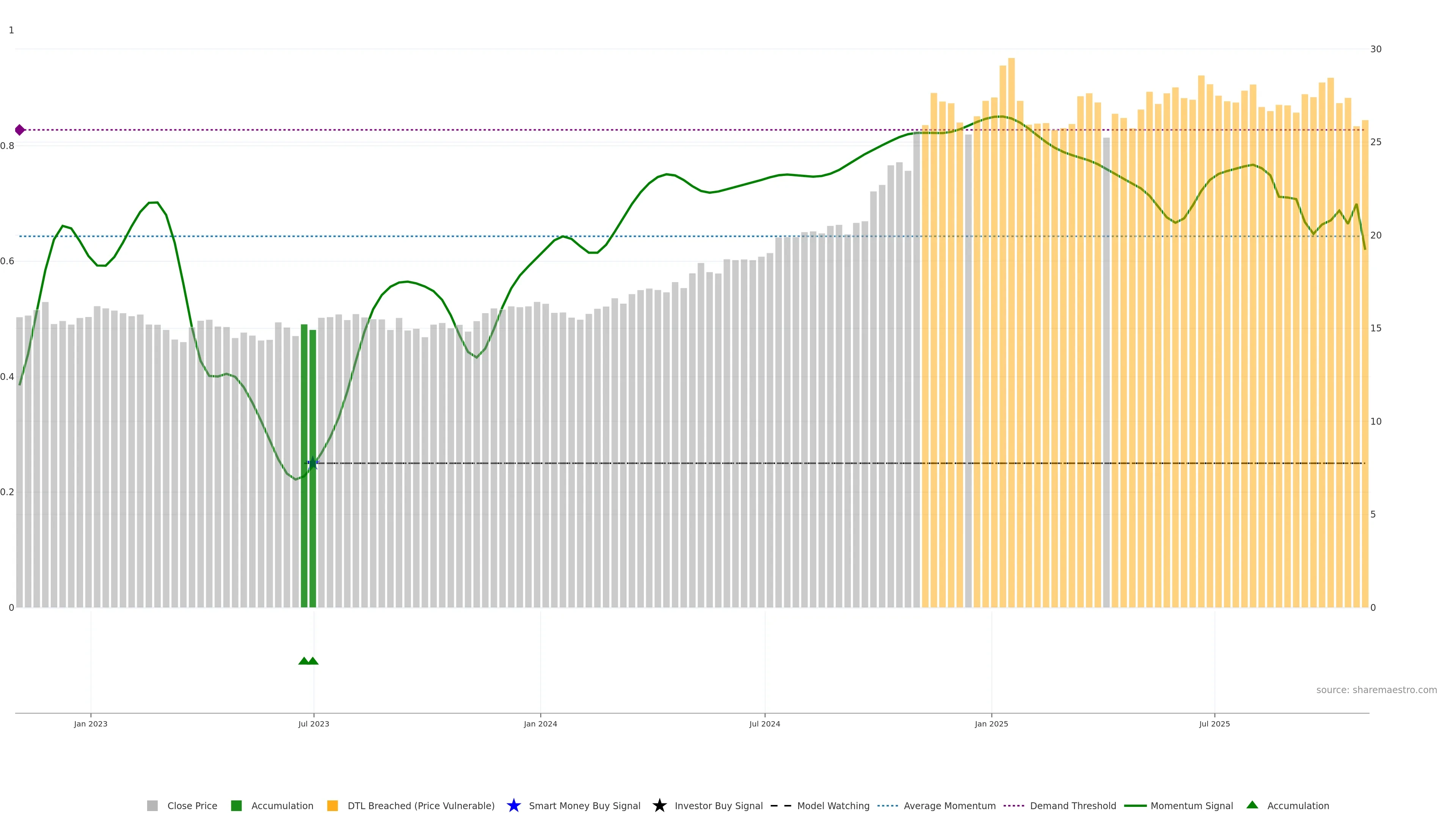Toggle the Demand Threshold legend label

[x=1073, y=805]
